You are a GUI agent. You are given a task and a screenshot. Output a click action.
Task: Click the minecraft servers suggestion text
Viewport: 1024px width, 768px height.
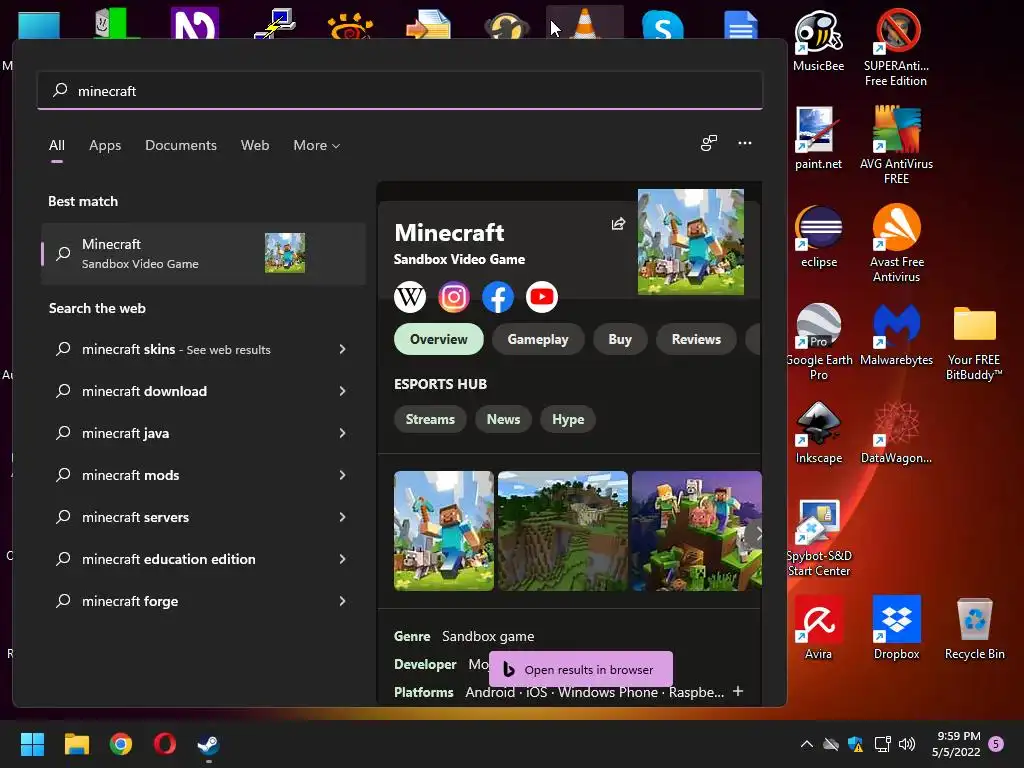pos(135,517)
